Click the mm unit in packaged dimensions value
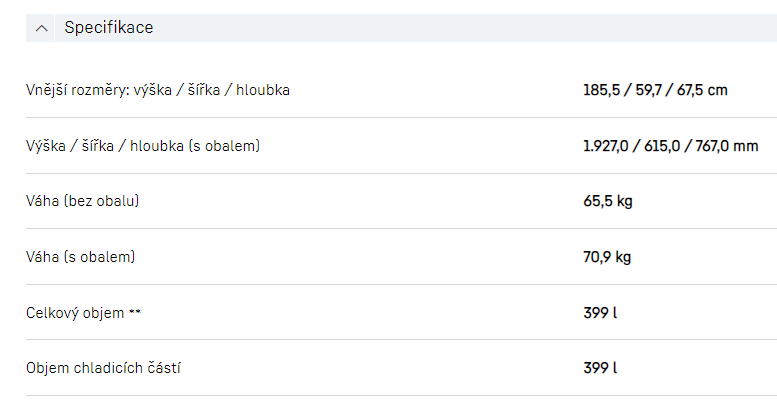 (x=746, y=146)
